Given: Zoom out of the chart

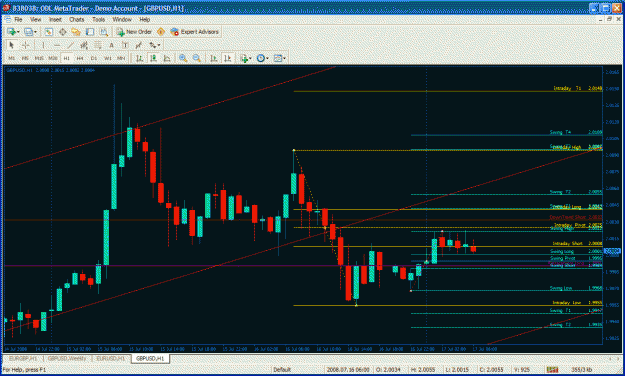Looking at the screenshot, I should point(197,58).
